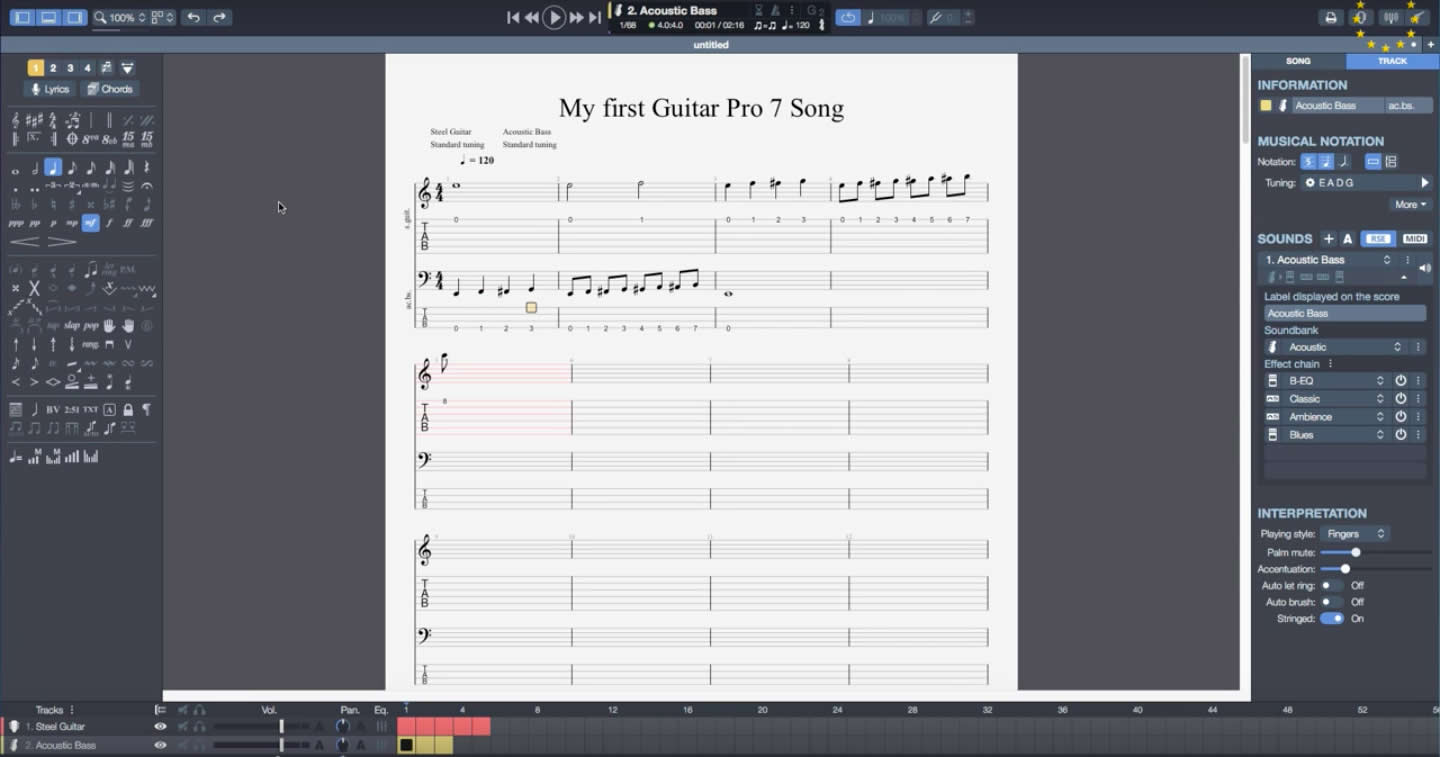Select voice 2 tab in palette
This screenshot has width=1440, height=757.
53,68
